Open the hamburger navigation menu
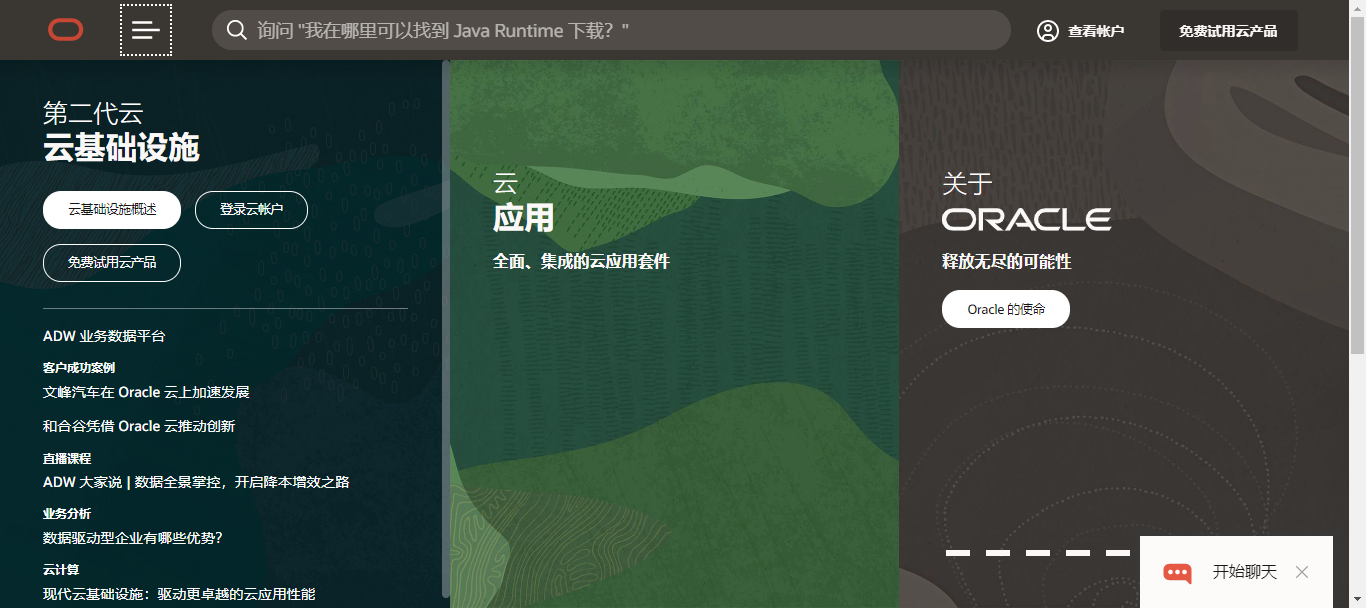The height and width of the screenshot is (608, 1366). click(x=146, y=30)
